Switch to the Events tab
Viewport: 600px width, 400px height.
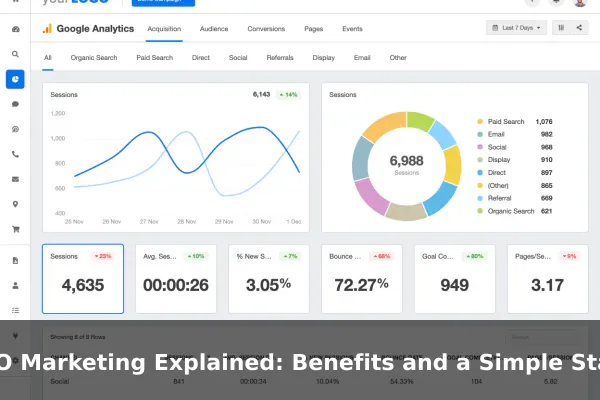pos(352,29)
